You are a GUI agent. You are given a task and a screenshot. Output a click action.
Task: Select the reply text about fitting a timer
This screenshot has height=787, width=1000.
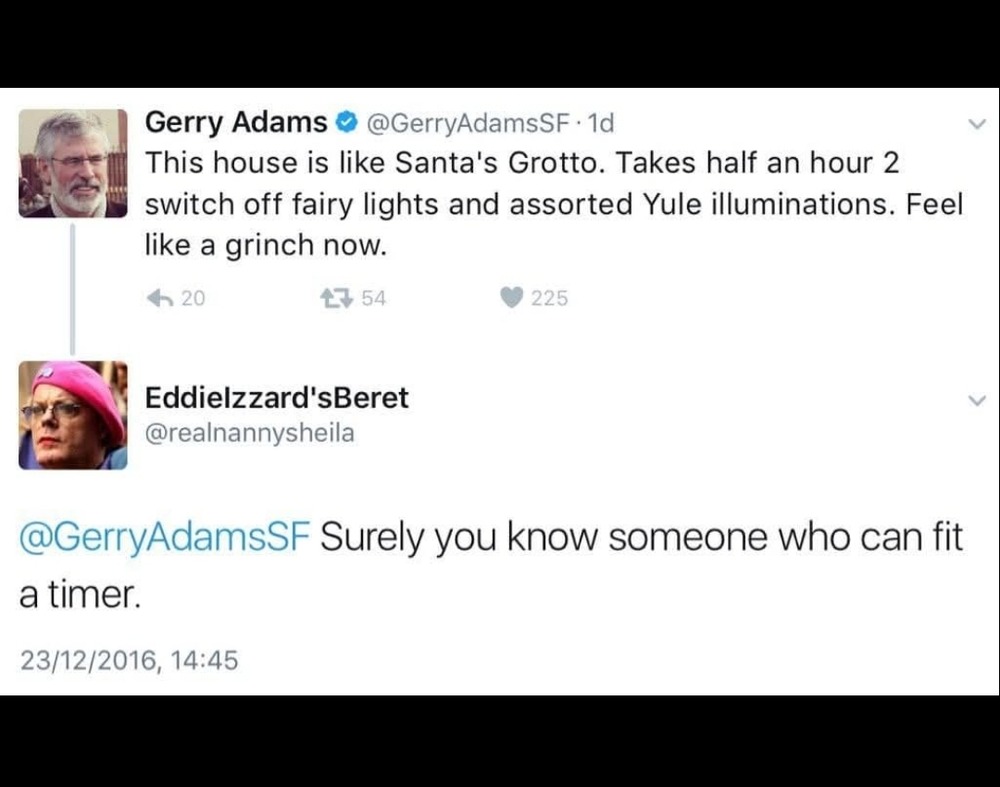click(x=640, y=538)
